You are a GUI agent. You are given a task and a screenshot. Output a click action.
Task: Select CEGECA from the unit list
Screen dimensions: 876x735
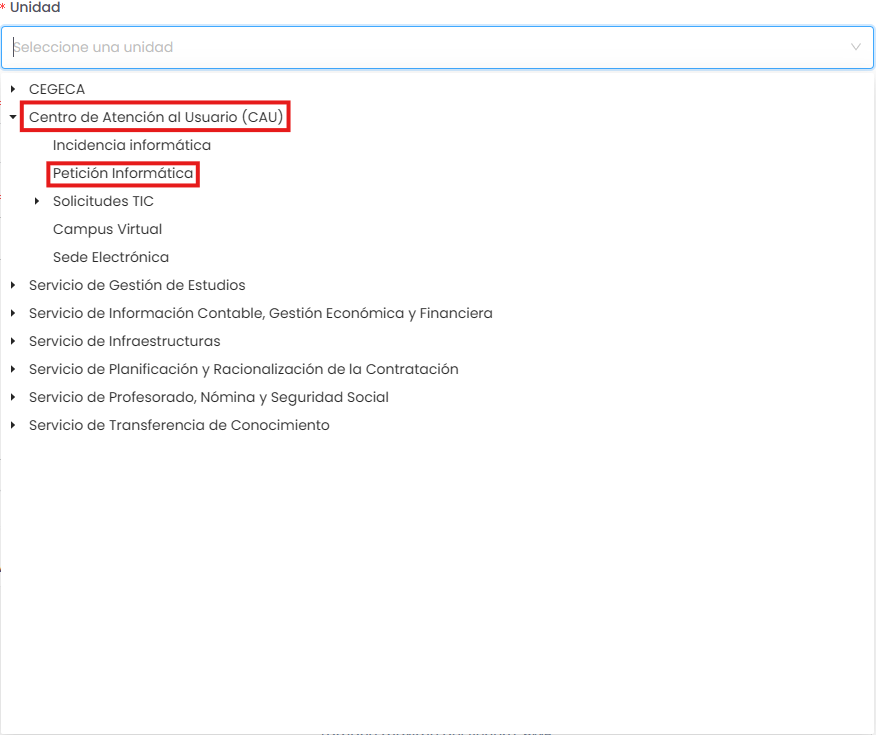(57, 89)
